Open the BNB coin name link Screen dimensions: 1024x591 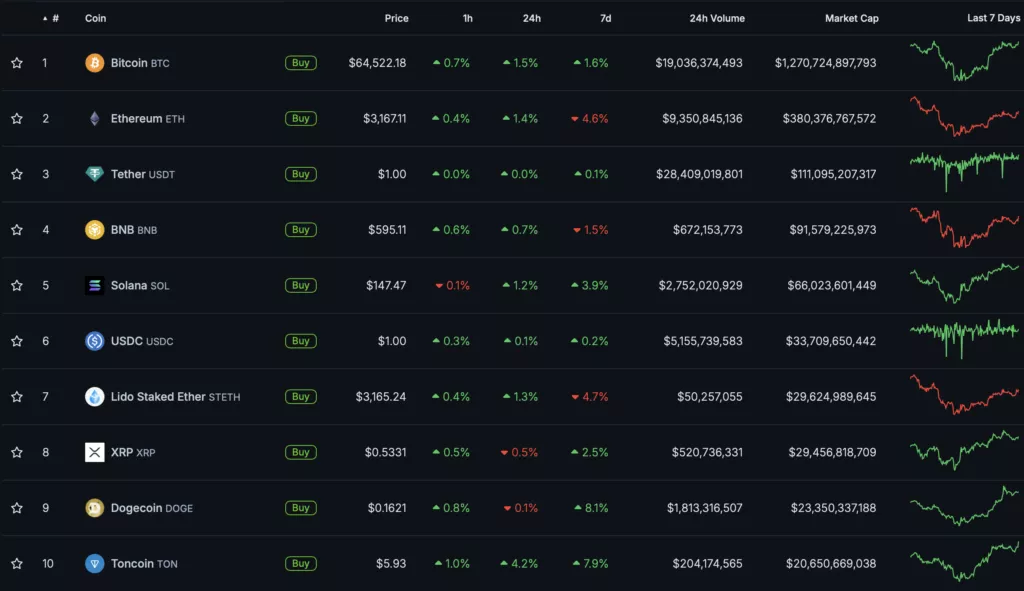tap(122, 230)
